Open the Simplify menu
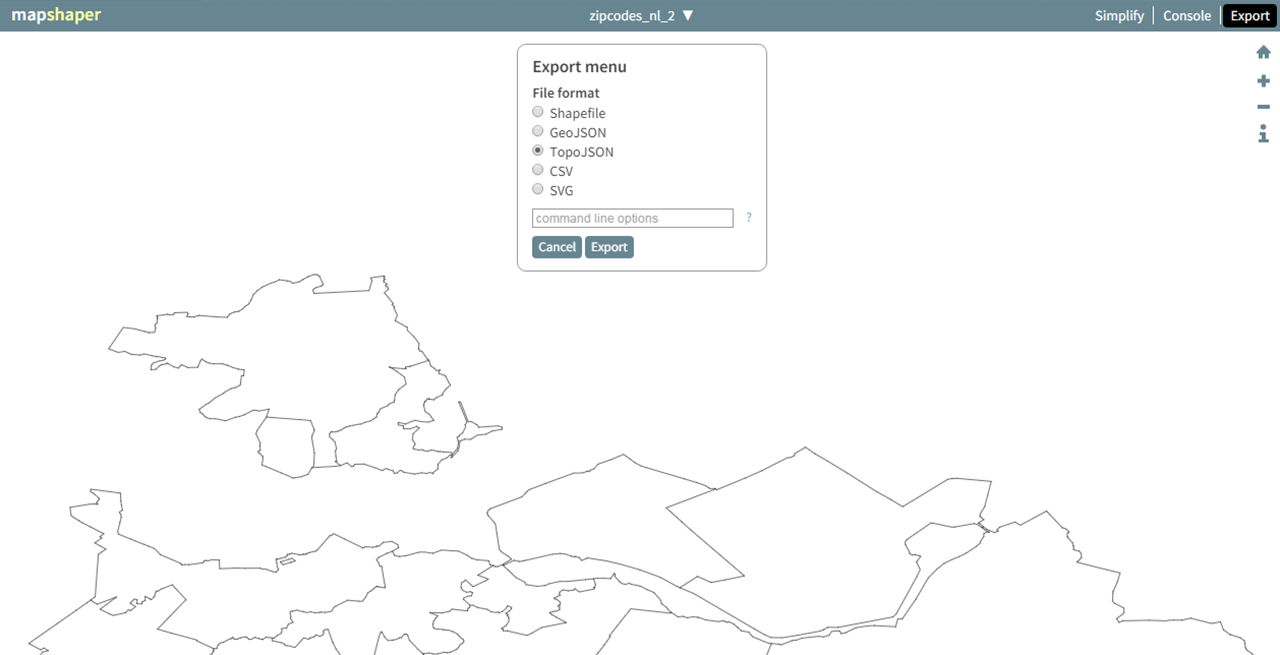 coord(1119,16)
